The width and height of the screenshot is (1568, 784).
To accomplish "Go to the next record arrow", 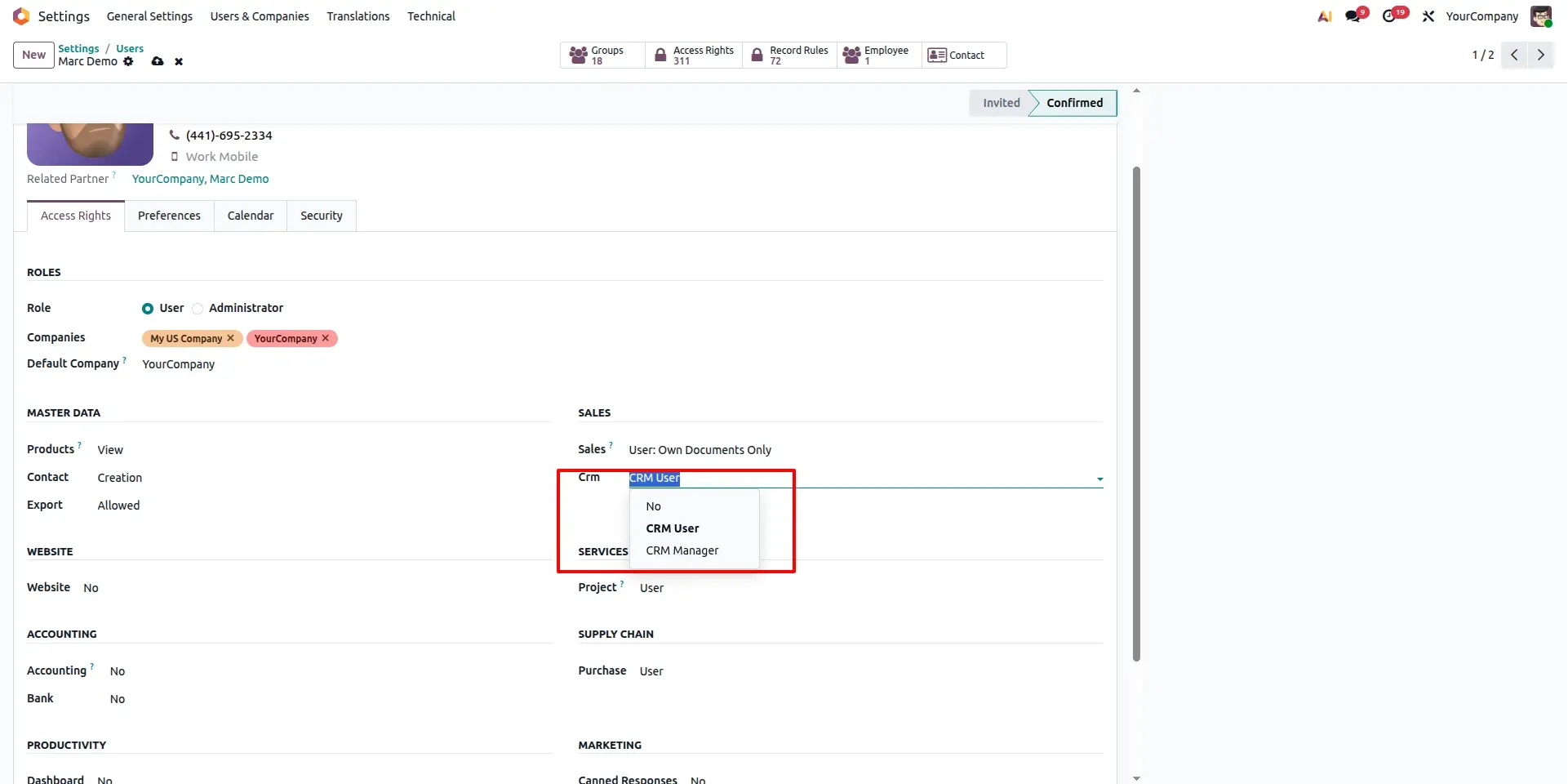I will [x=1540, y=55].
